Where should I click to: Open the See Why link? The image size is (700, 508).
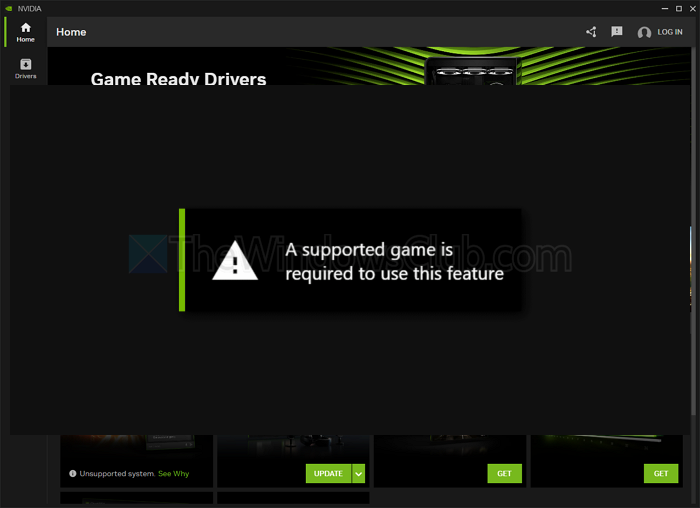pos(174,474)
